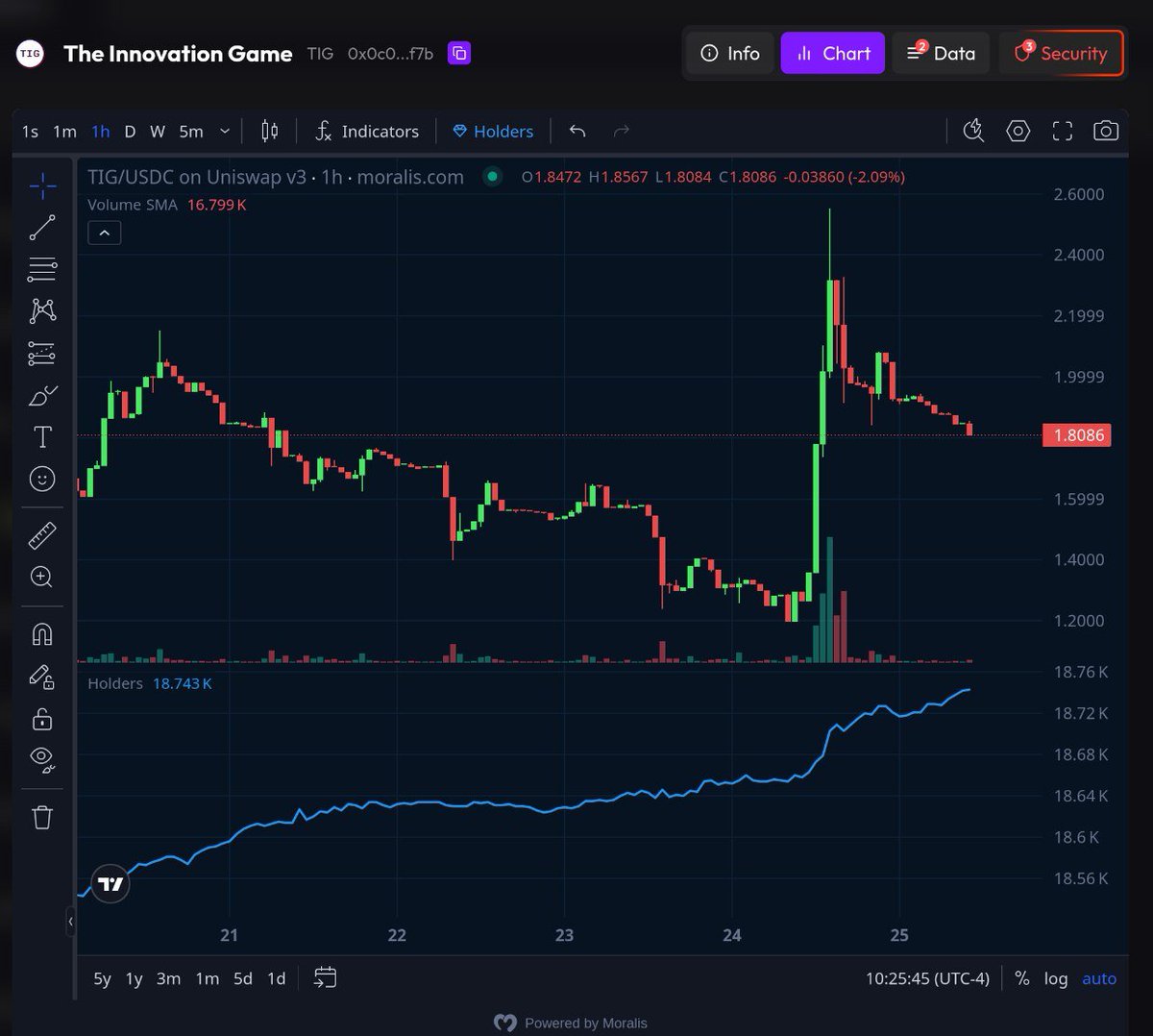Set date range to 5d
This screenshot has width=1153, height=1036.
[243, 978]
